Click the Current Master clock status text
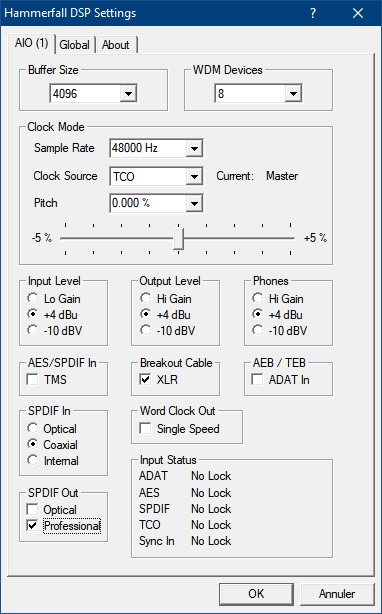Image resolution: width=382 pixels, height=614 pixels. 257,176
